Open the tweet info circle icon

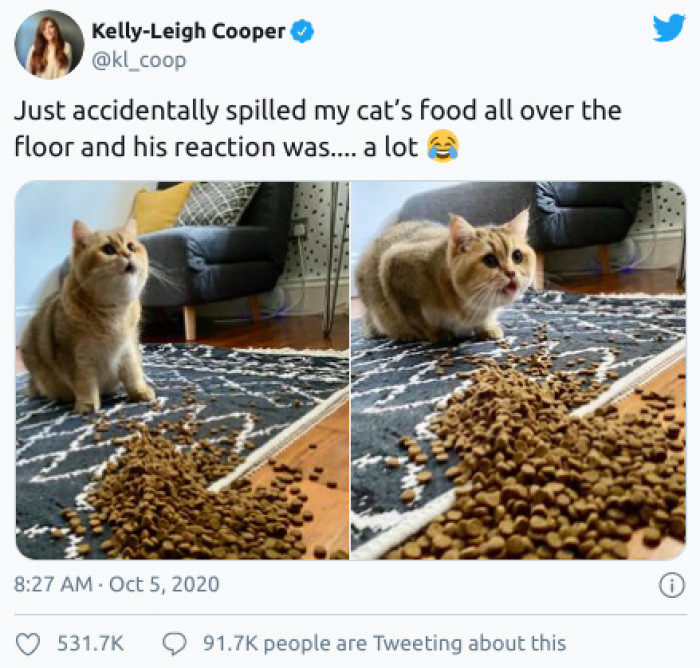(672, 585)
